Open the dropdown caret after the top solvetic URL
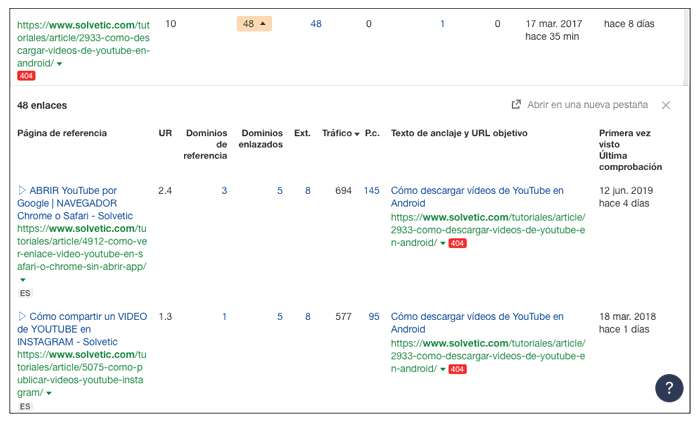The image size is (700, 423). 59,64
